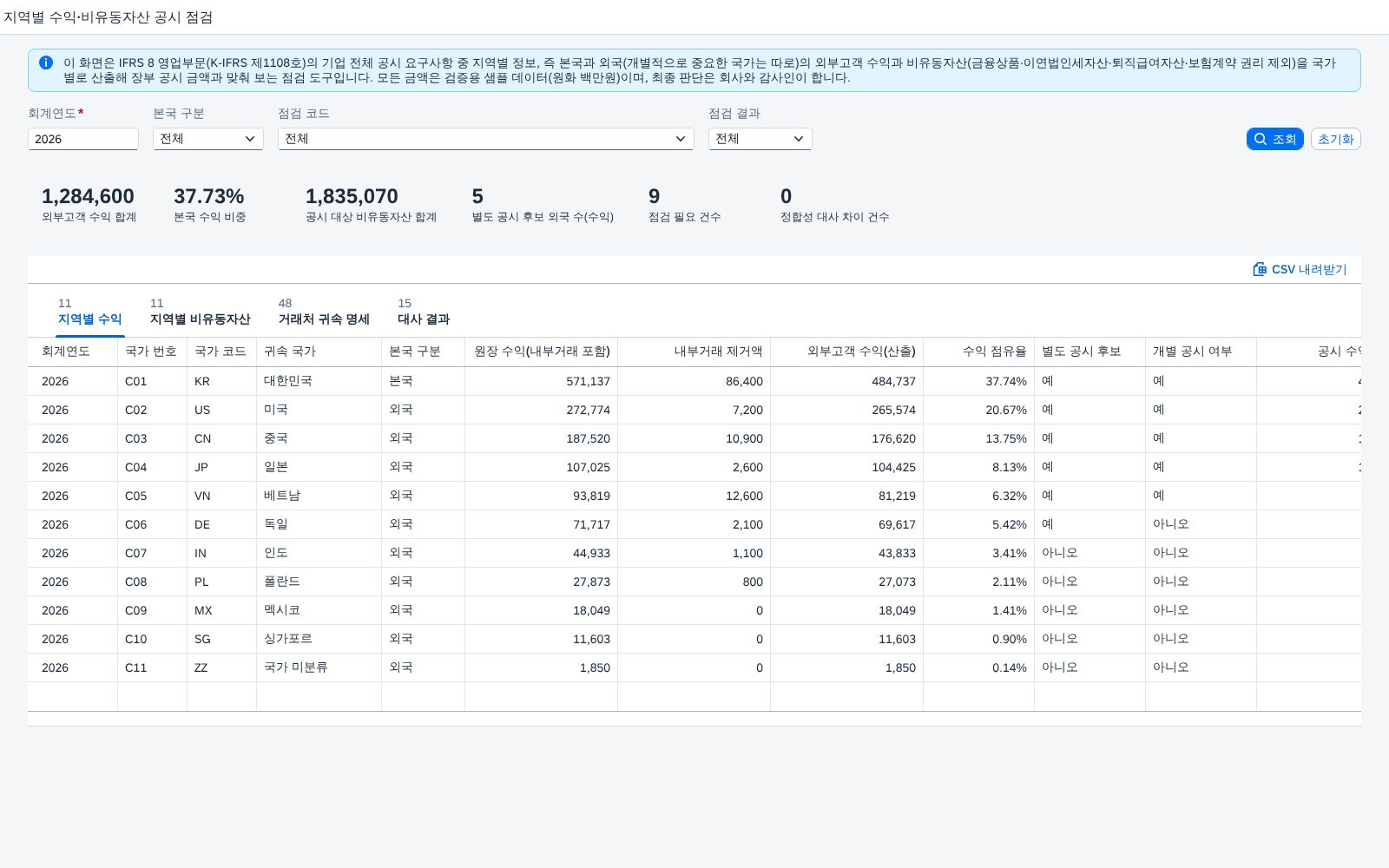Click the 별도 공시 후보 column header
The image size is (1389, 868).
(1090, 352)
